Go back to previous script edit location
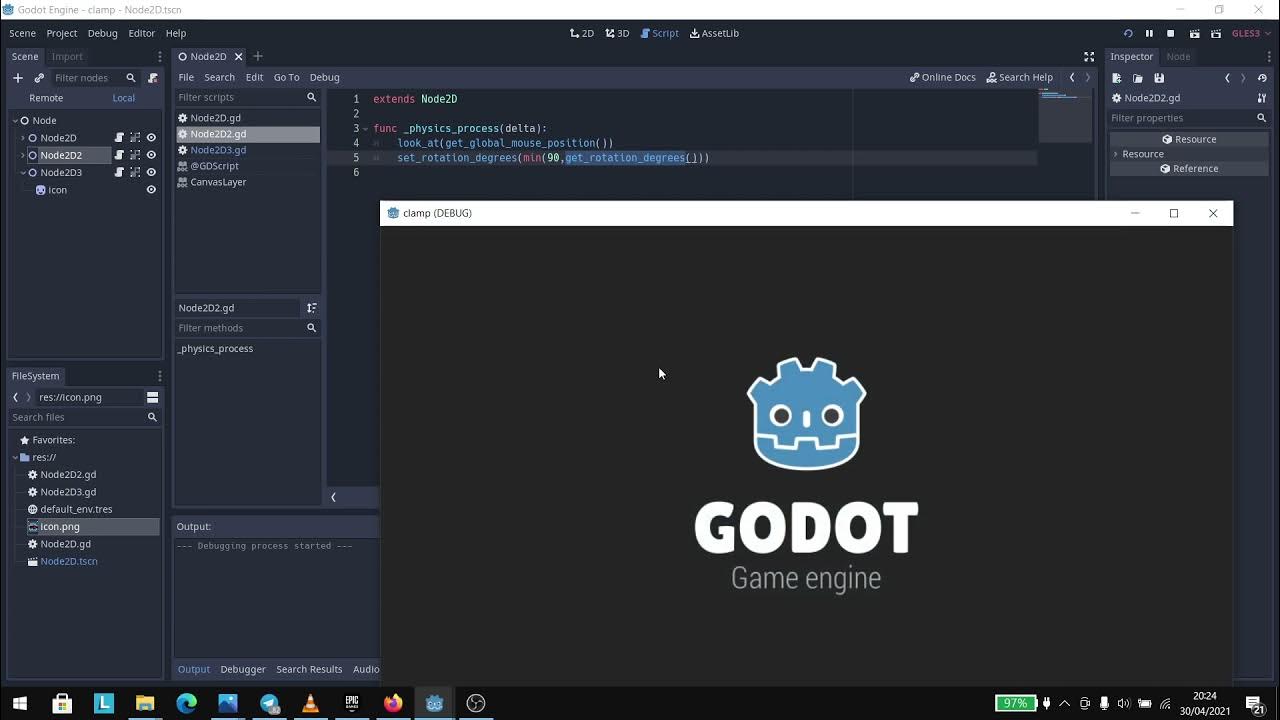The image size is (1280, 720). click(1072, 77)
